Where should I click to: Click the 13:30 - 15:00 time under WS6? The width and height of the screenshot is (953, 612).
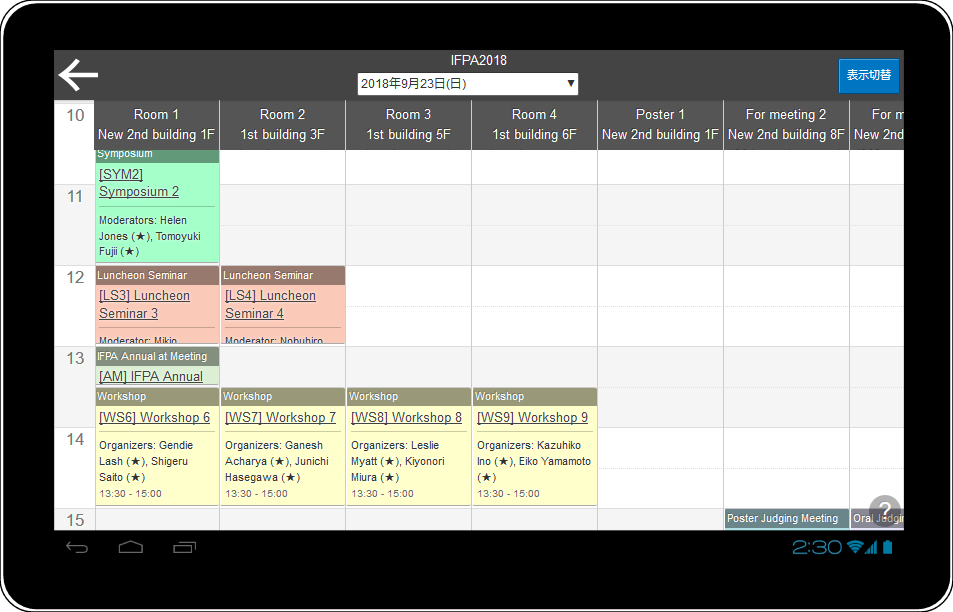coord(130,493)
